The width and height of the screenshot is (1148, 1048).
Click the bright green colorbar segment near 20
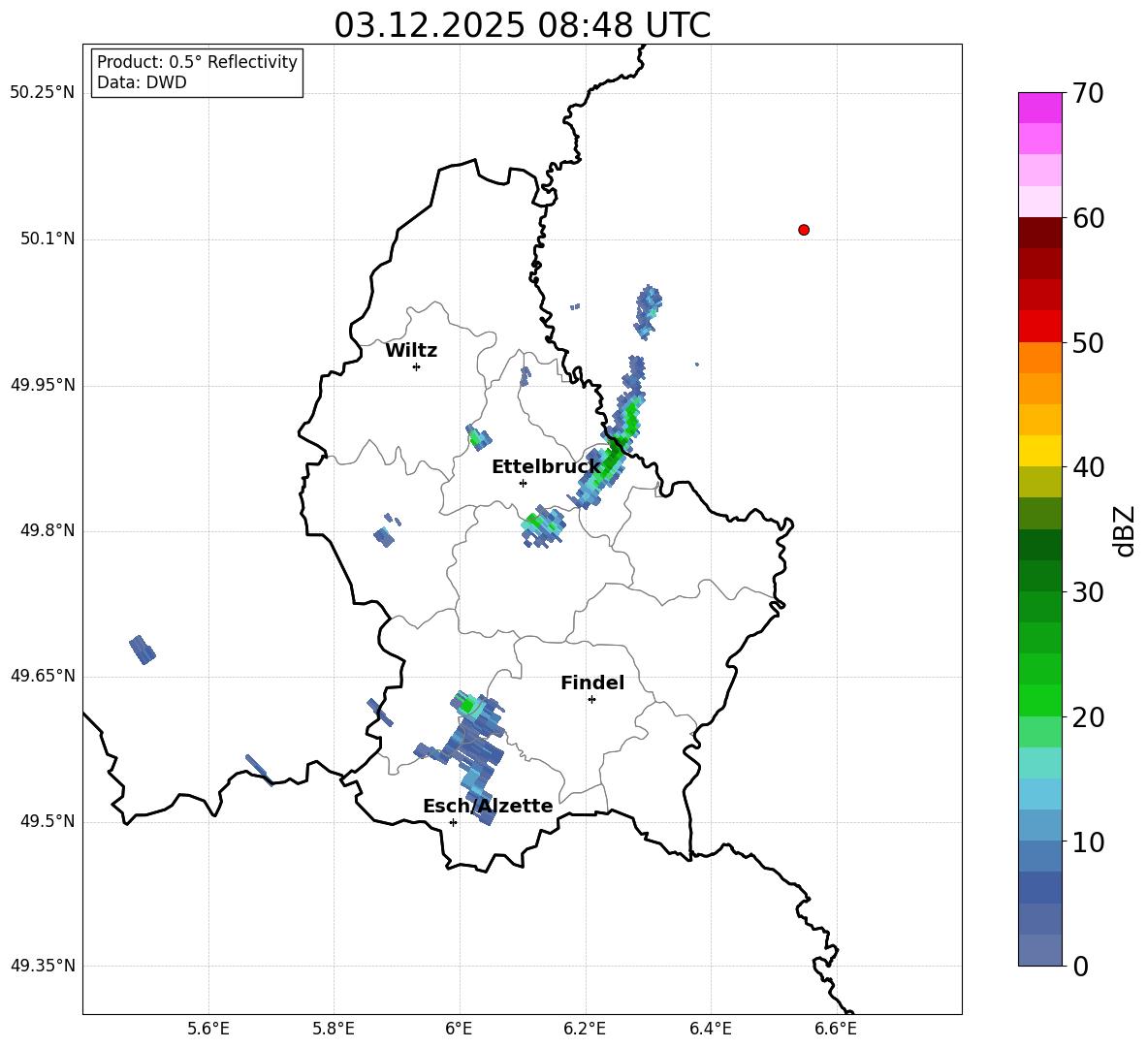coord(1040,700)
